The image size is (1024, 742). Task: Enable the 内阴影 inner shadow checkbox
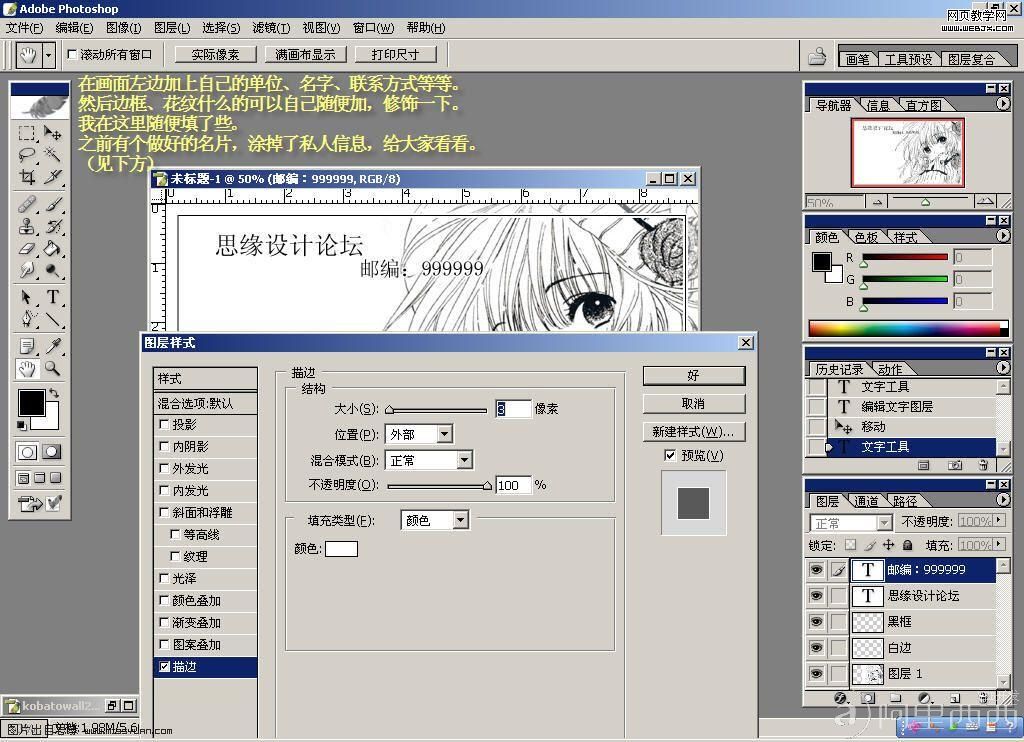click(165, 446)
